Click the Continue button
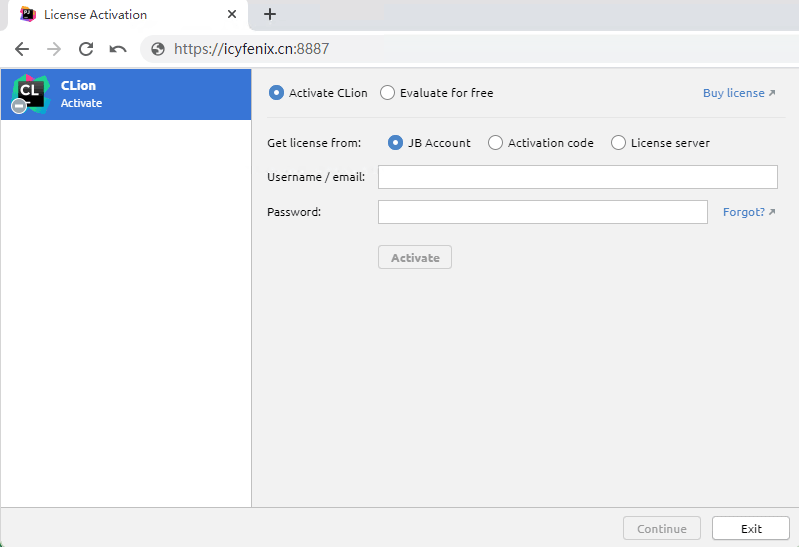Viewport: 799px width, 547px height. [x=661, y=529]
